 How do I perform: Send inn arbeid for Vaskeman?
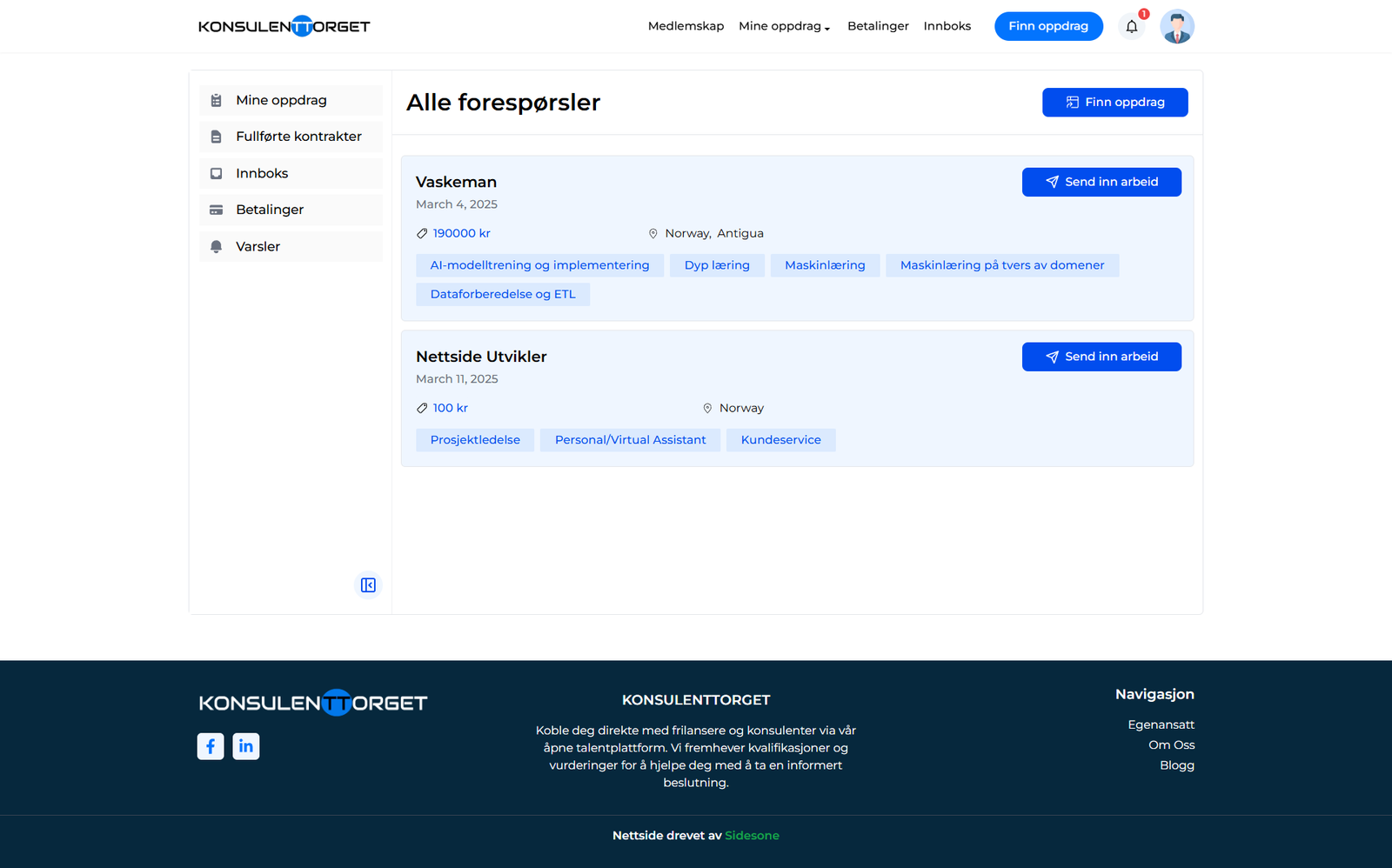coord(1101,182)
